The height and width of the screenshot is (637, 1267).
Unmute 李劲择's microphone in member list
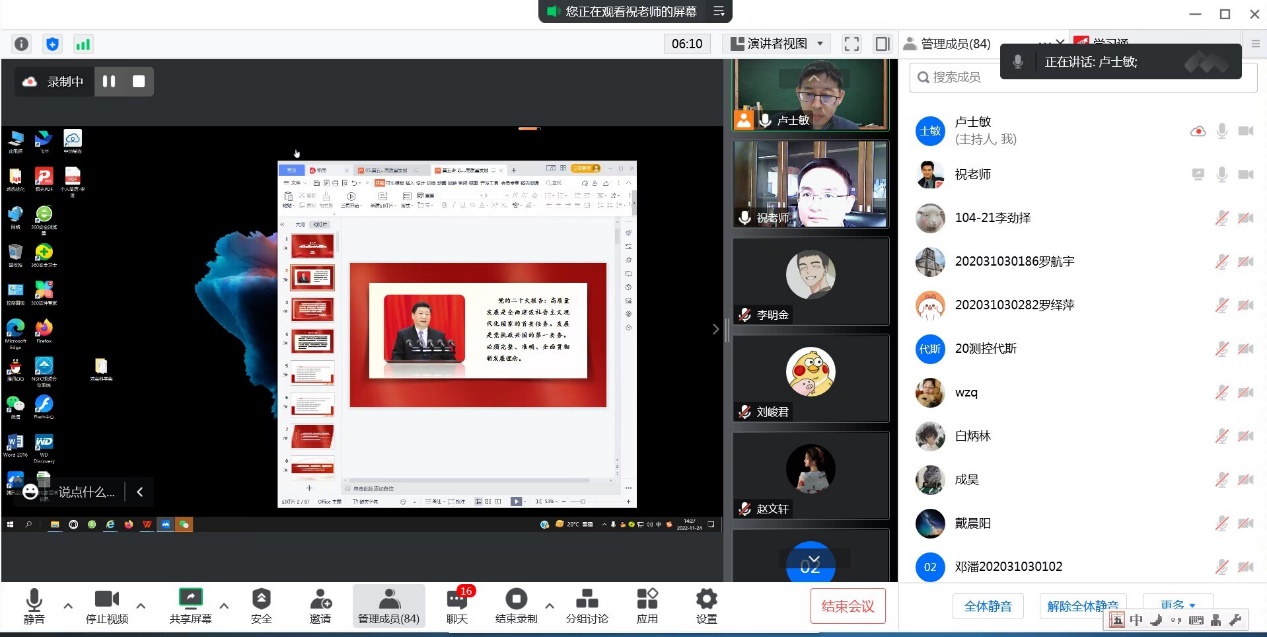[x=1221, y=218]
